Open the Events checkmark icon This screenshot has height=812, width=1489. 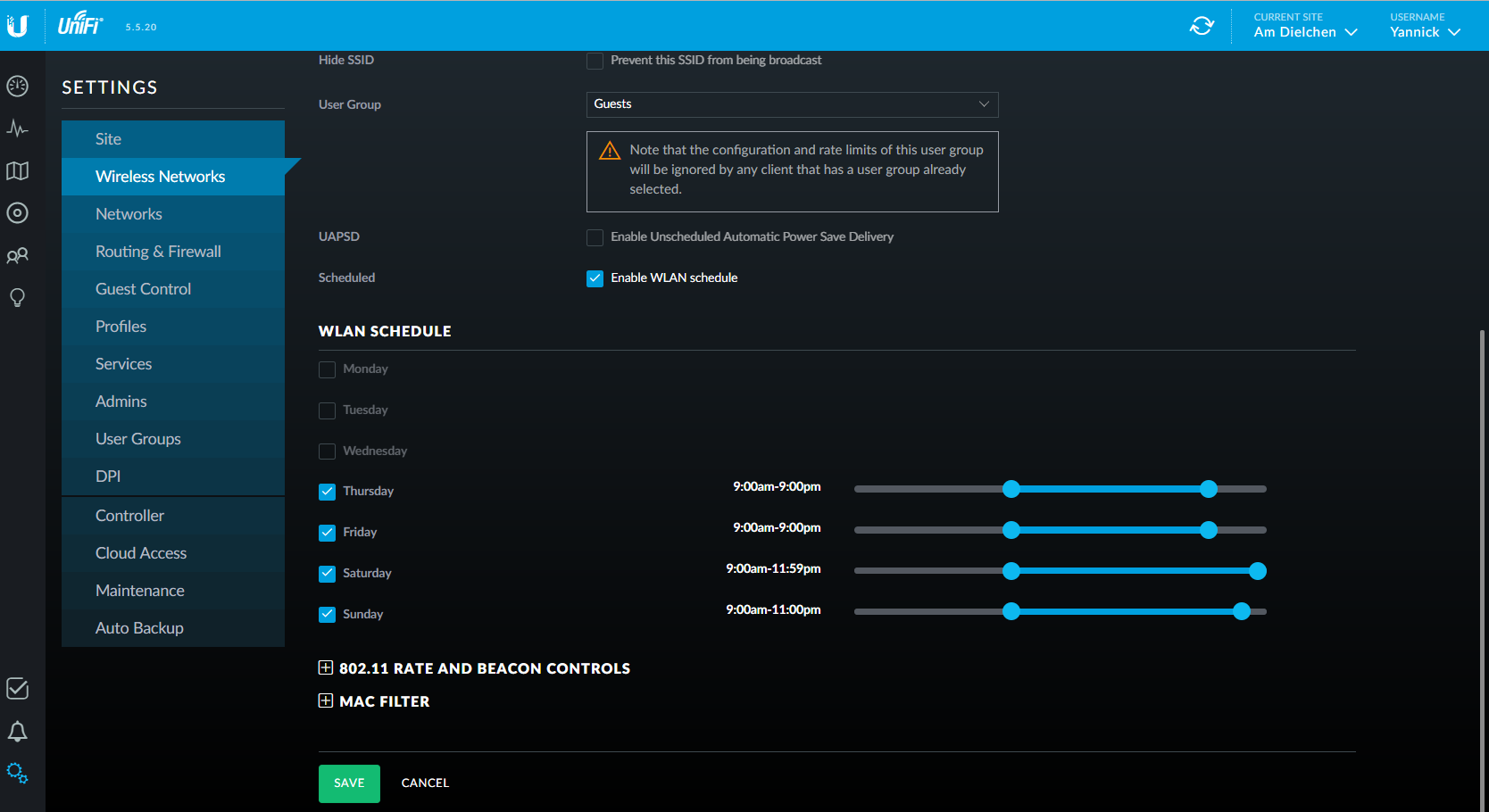click(18, 689)
